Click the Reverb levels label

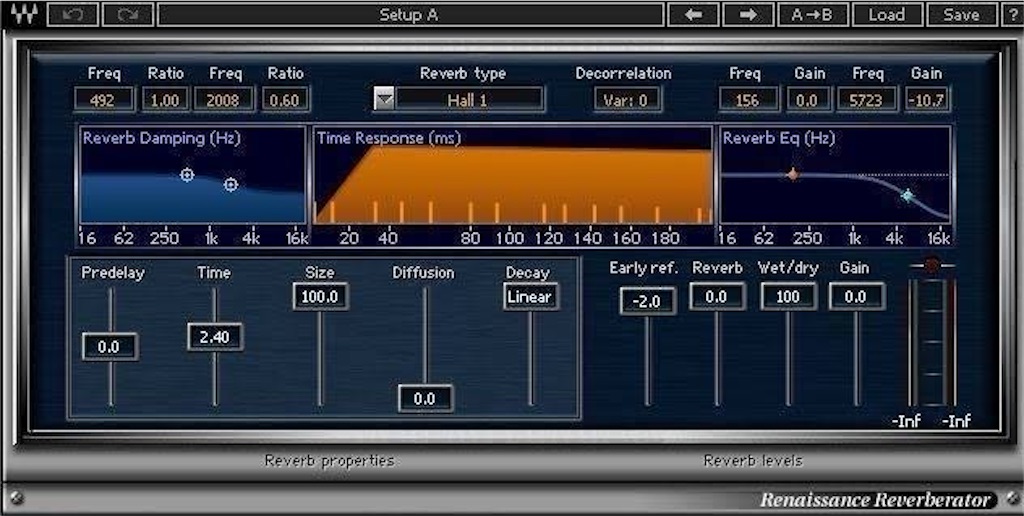pos(753,460)
